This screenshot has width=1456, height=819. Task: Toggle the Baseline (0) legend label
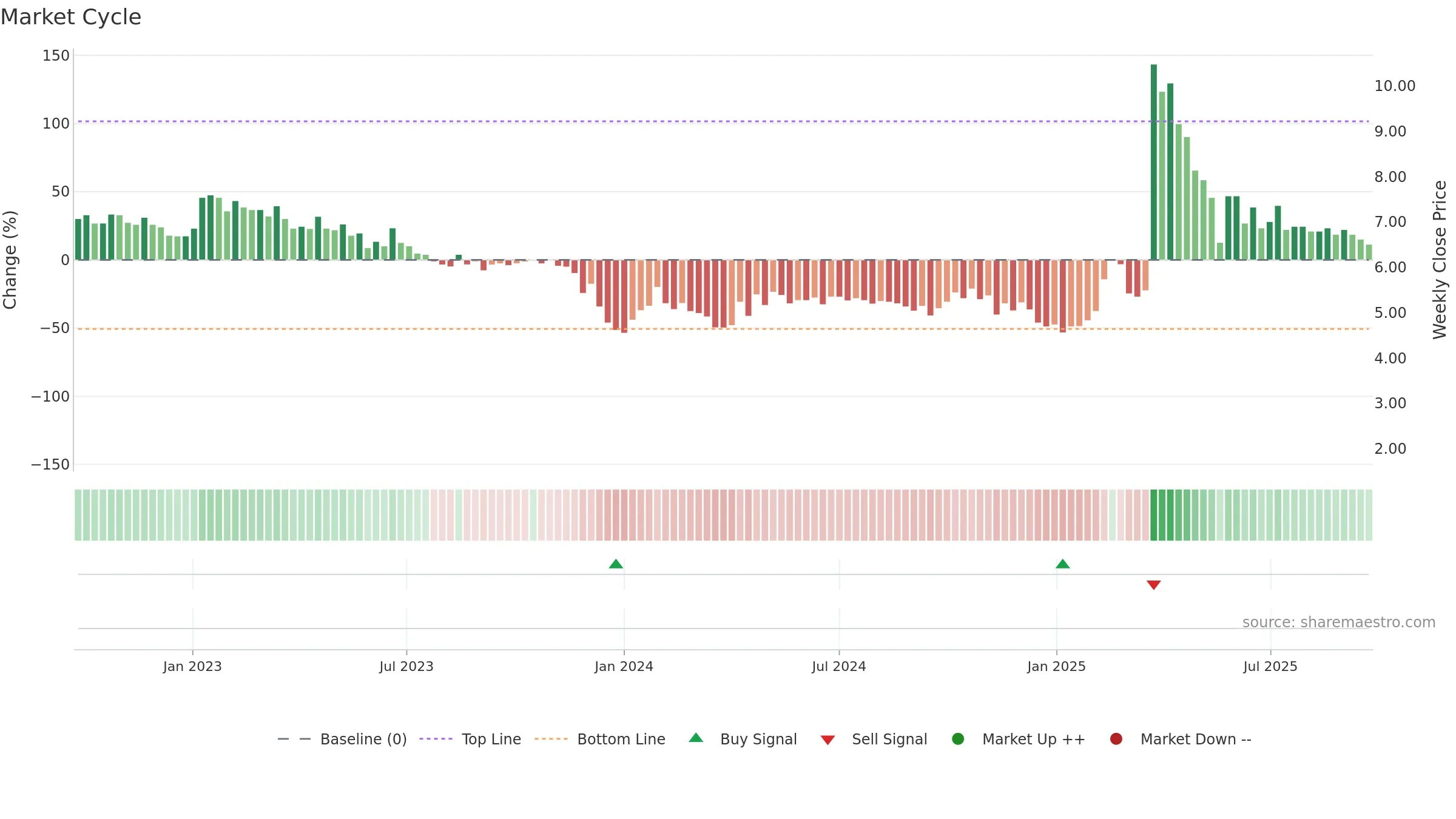(x=363, y=740)
